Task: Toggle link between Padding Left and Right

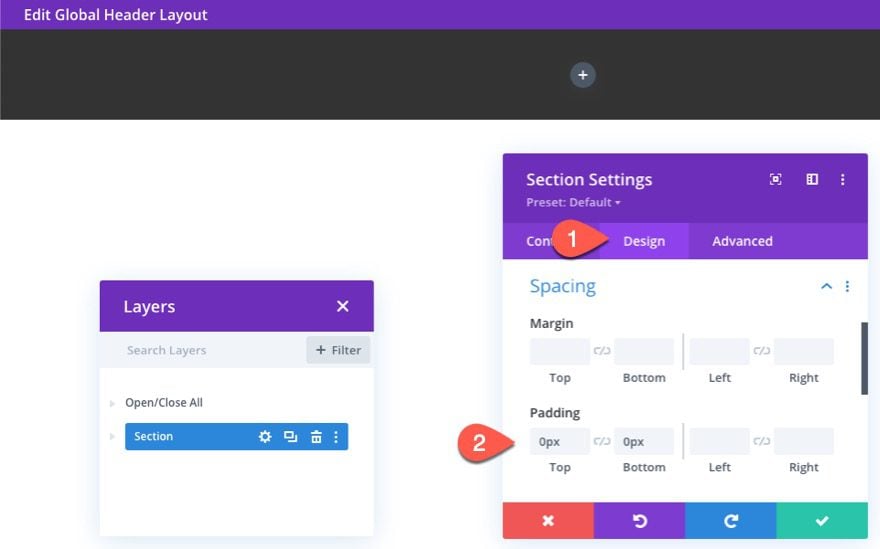Action: 762,441
